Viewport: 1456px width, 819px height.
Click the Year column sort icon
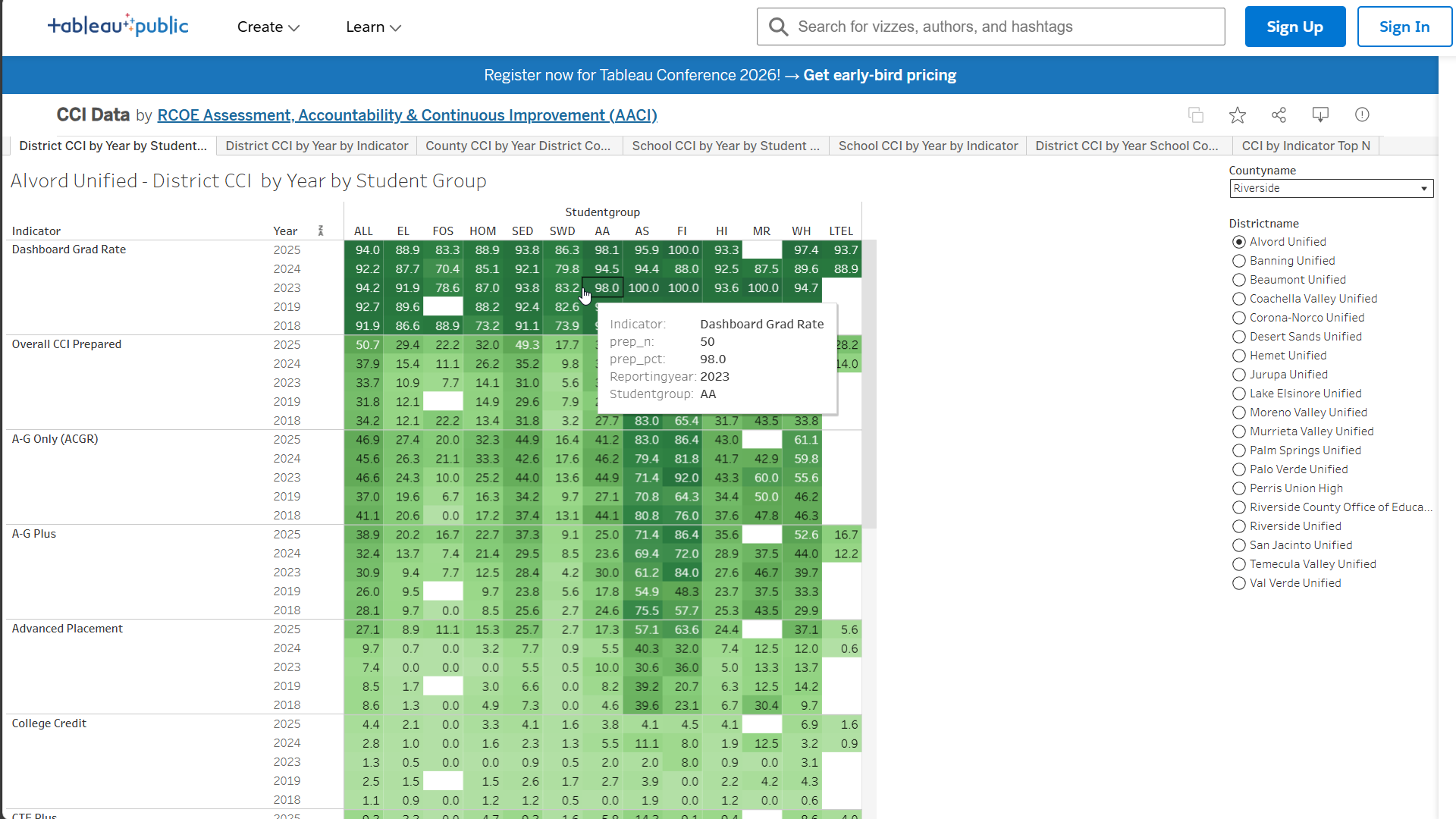click(321, 231)
